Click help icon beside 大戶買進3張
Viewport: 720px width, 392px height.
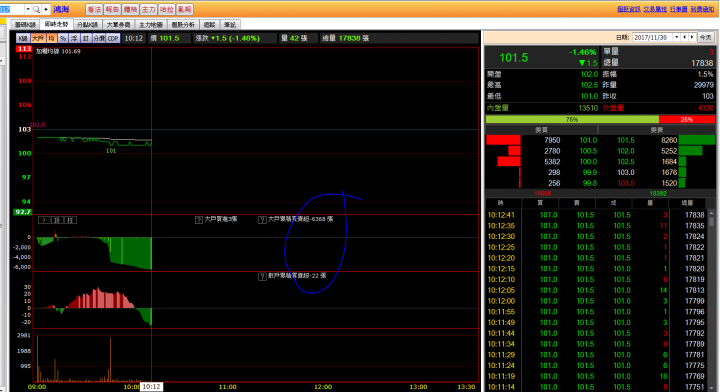click(199, 220)
